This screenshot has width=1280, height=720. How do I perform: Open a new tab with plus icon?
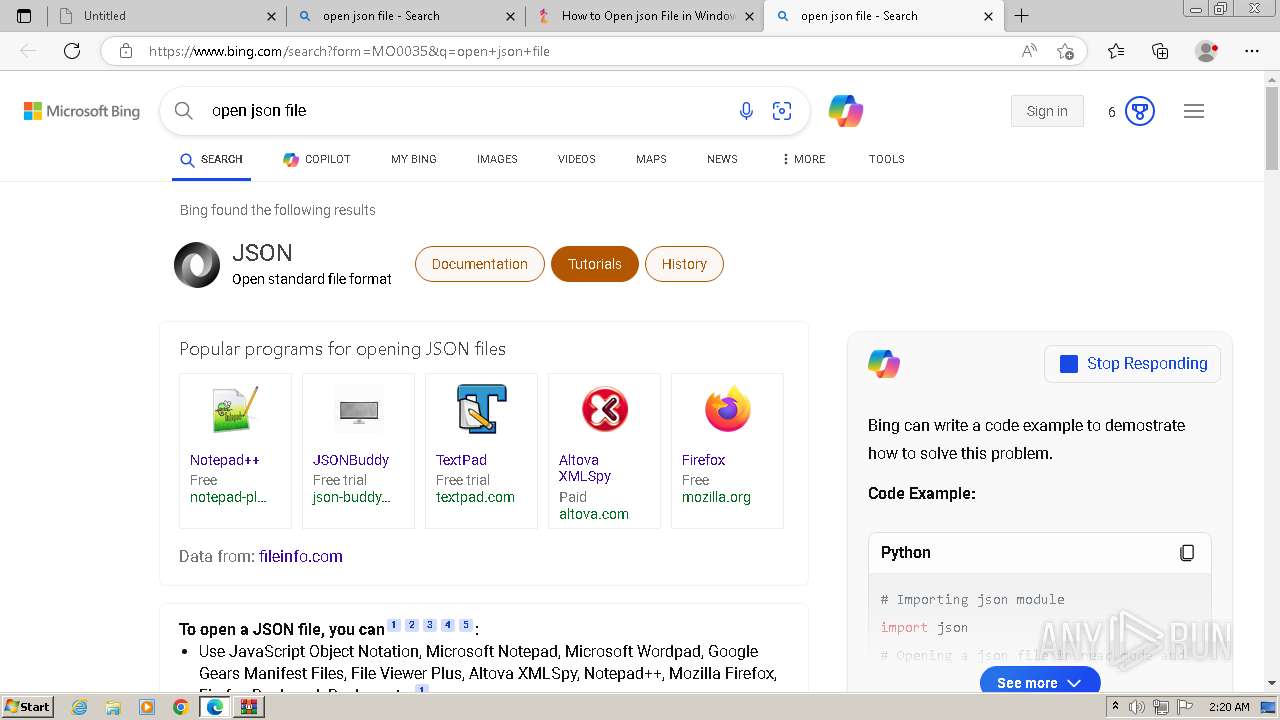[1021, 16]
